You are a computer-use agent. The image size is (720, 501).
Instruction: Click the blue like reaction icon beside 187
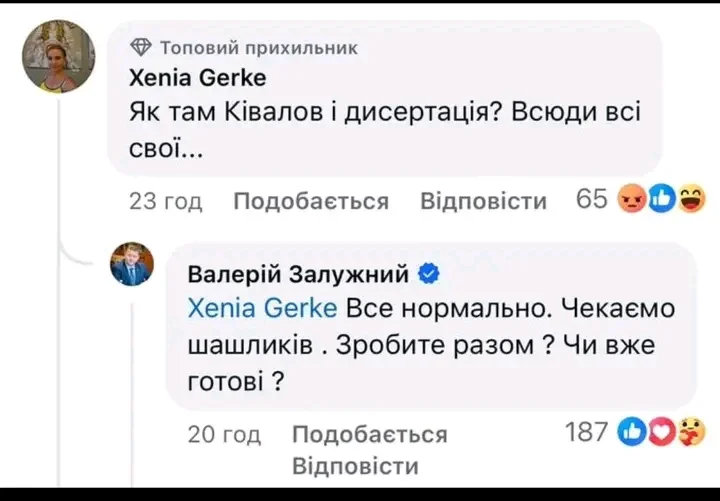633,432
